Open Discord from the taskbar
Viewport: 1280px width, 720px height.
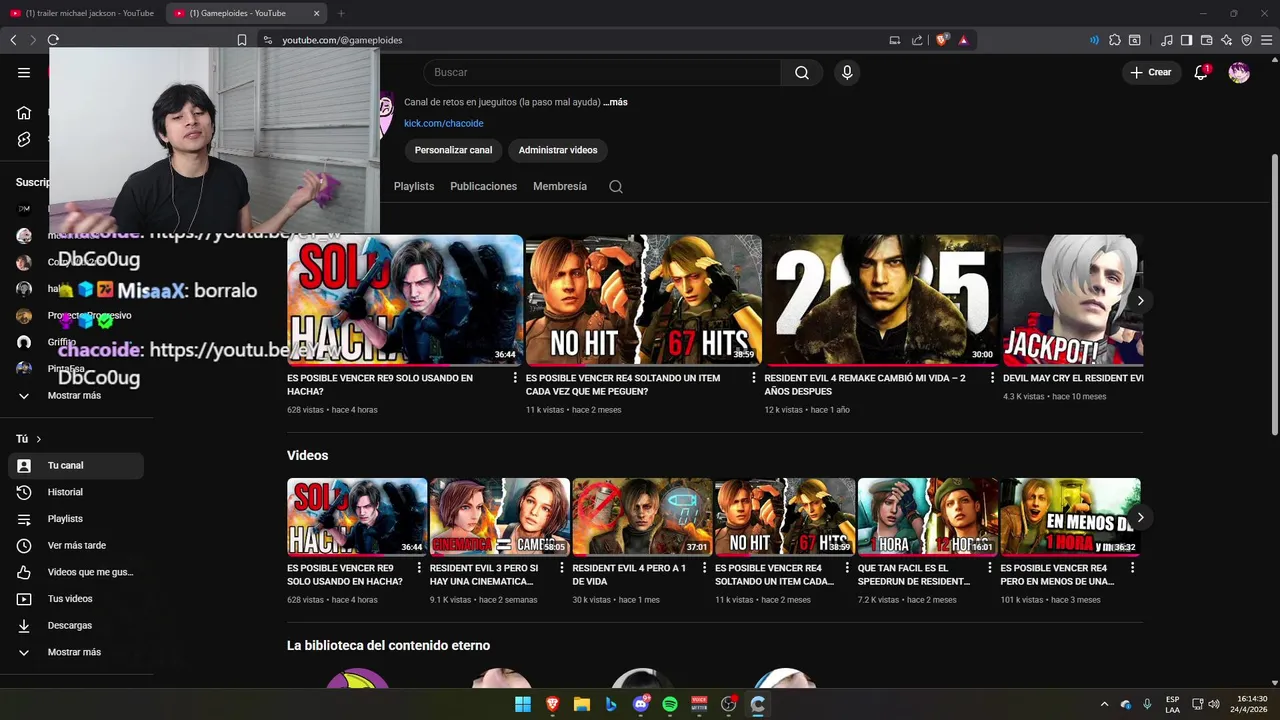pyautogui.click(x=641, y=704)
